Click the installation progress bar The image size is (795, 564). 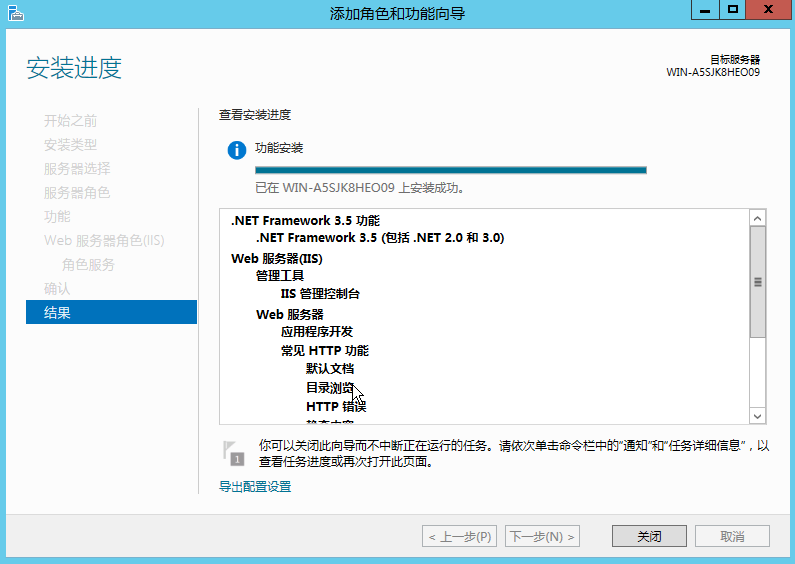tap(451, 170)
